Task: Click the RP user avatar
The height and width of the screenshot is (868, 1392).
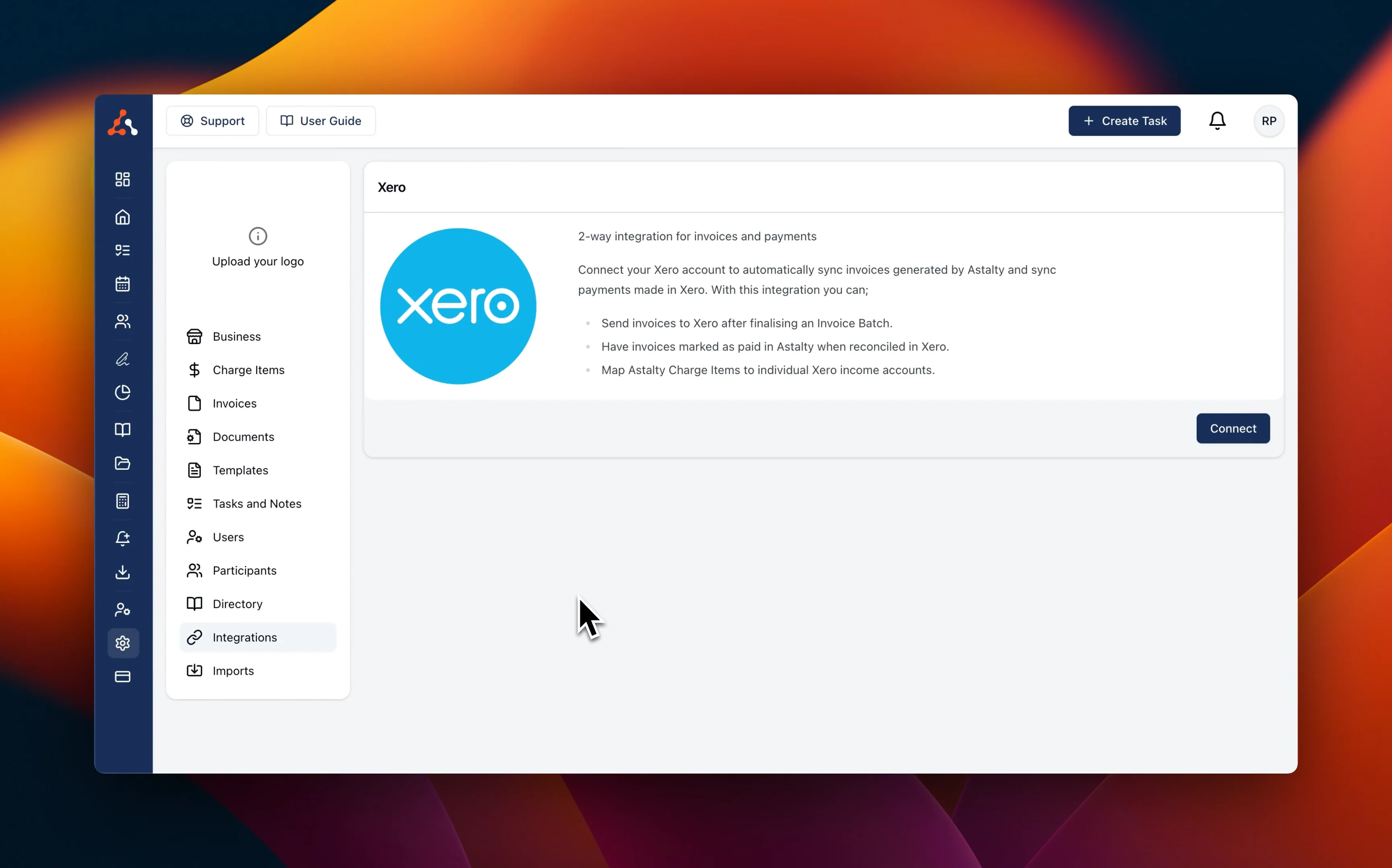Action: (1269, 121)
